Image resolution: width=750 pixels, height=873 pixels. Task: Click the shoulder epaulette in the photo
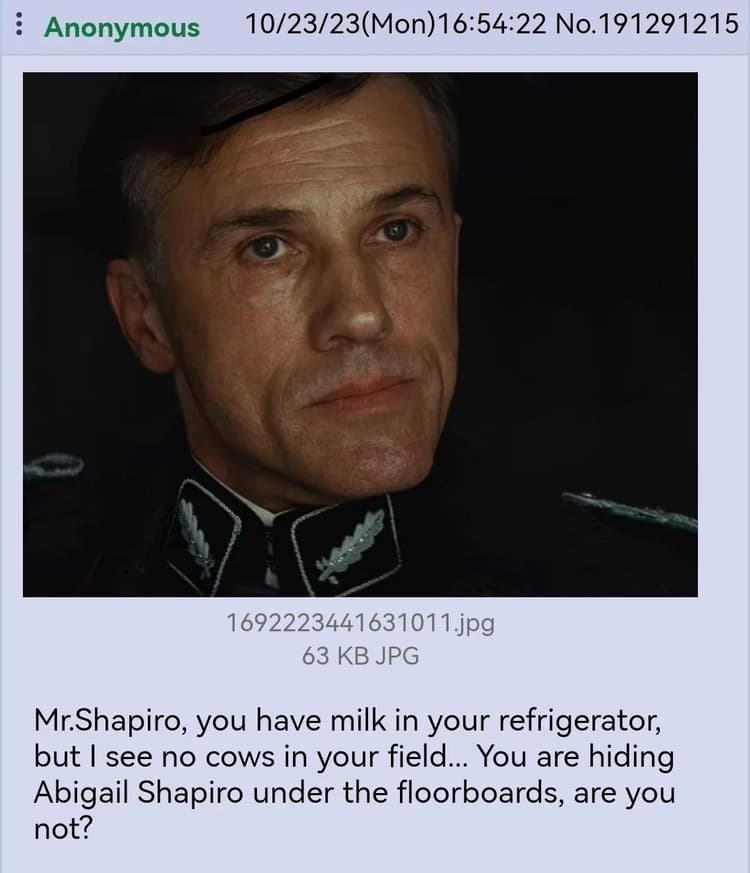(629, 512)
